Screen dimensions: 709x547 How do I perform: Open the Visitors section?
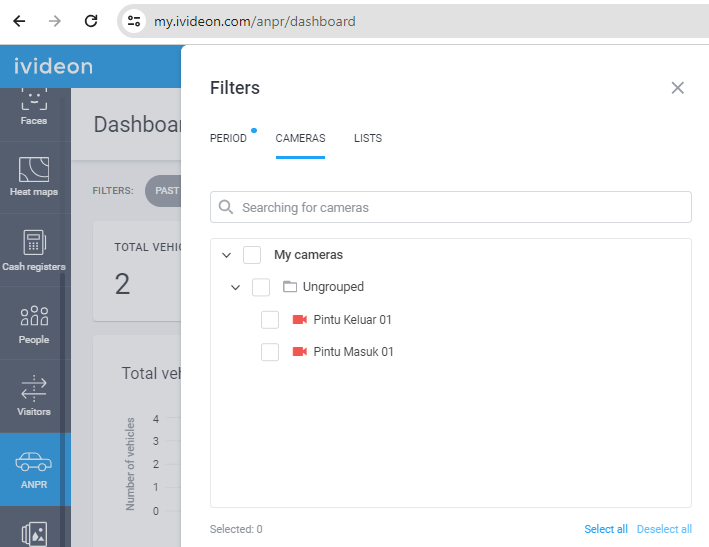[34, 396]
